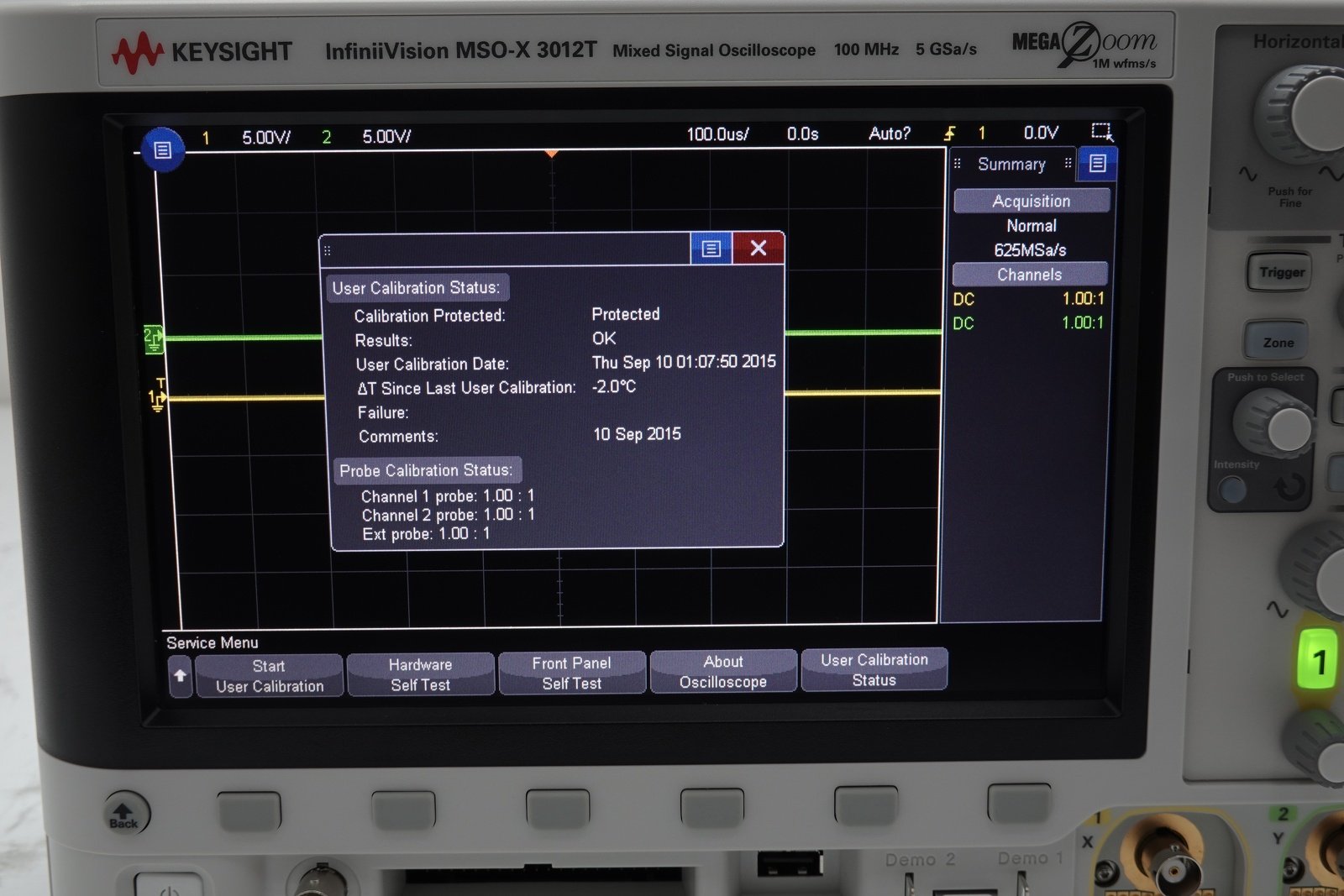1344x896 pixels.
Task: Push the physical Trigger button
Action: coord(1281,272)
